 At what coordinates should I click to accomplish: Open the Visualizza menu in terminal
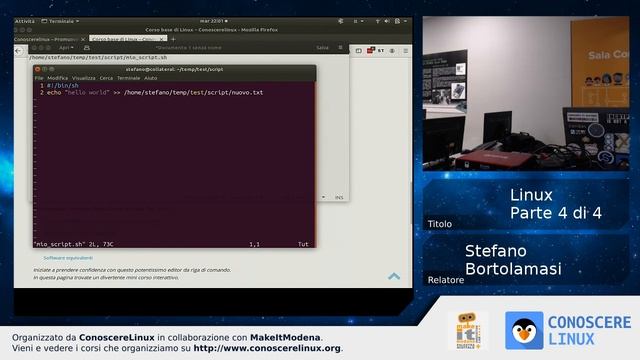pyautogui.click(x=84, y=78)
